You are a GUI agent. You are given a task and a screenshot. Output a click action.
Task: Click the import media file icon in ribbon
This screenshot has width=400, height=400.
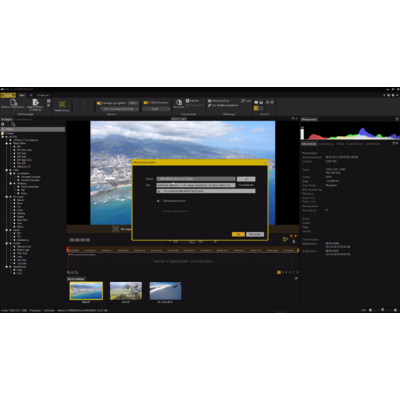pos(13,102)
